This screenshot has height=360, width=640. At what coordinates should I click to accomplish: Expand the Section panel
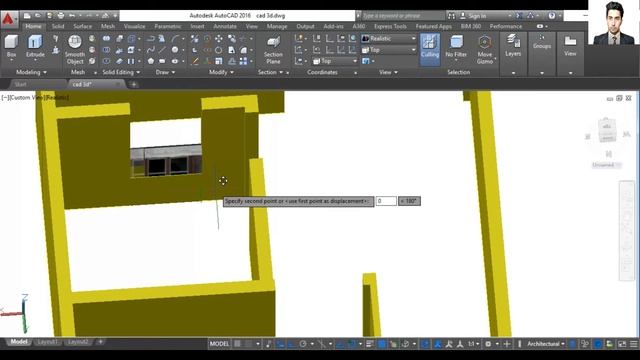(x=270, y=72)
